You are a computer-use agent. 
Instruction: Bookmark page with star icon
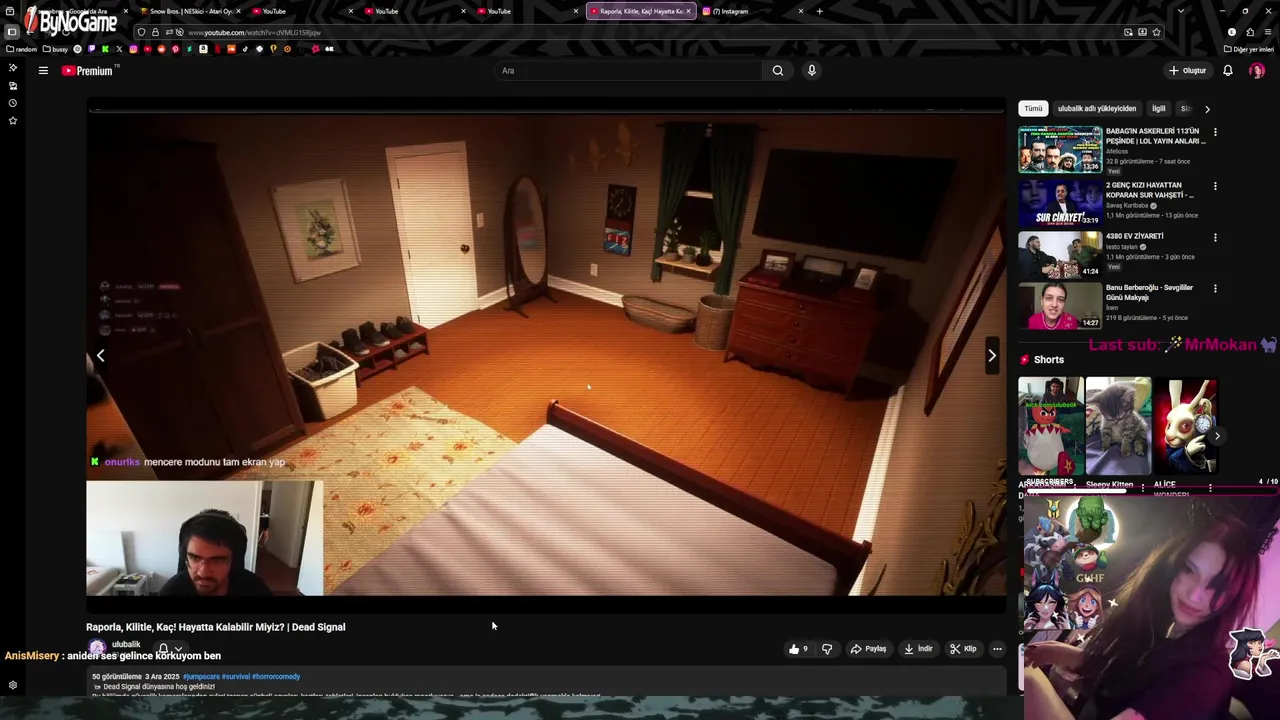pyautogui.click(x=1156, y=32)
